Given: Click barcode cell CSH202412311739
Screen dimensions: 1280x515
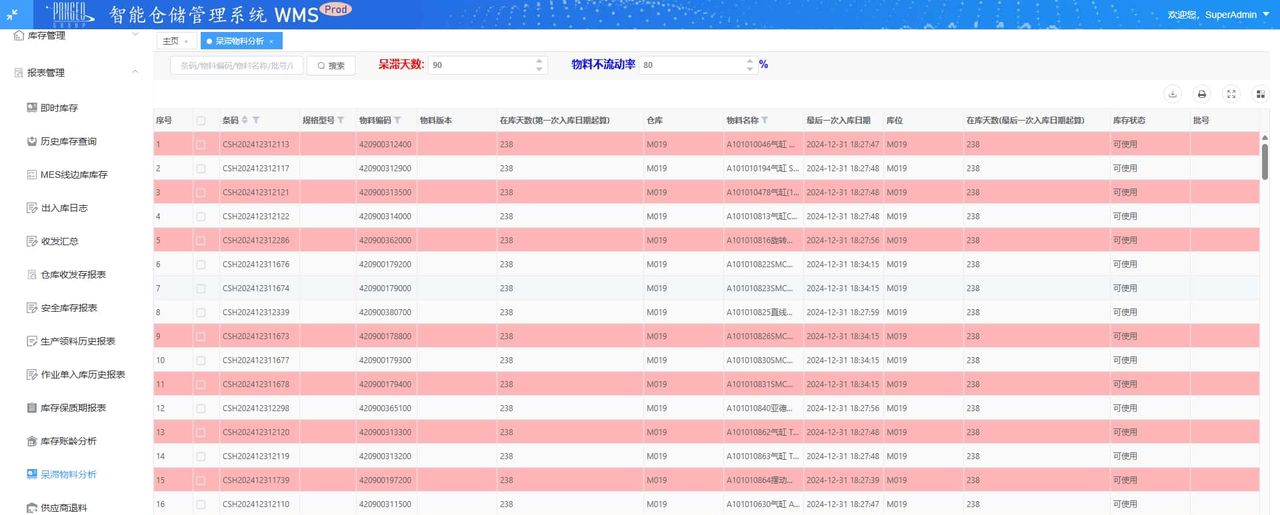Looking at the screenshot, I should 256,480.
